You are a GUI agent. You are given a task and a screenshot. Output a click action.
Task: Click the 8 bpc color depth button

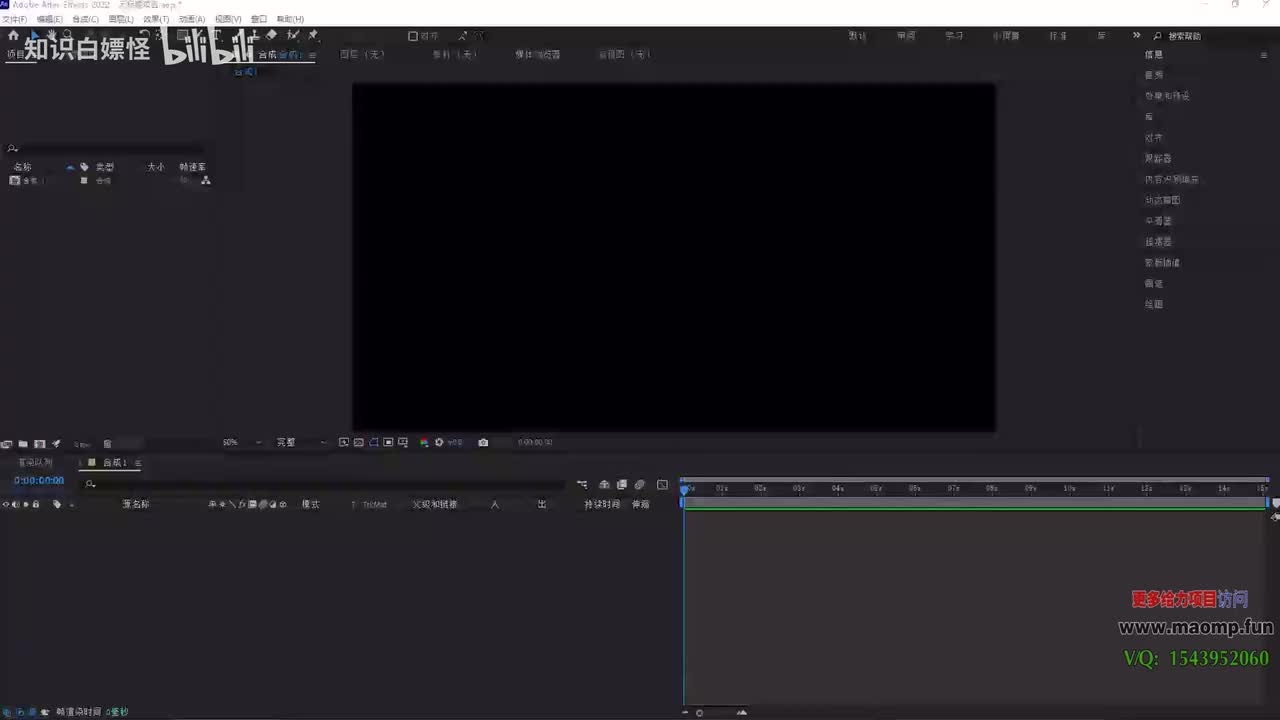point(82,444)
